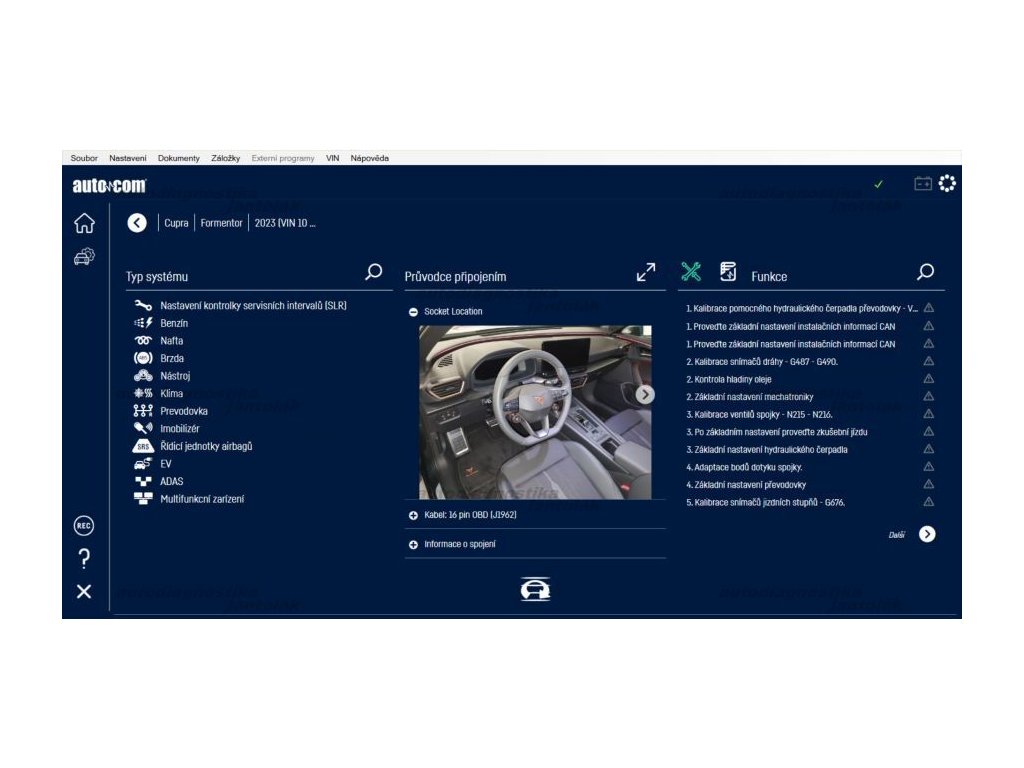This screenshot has width=1024, height=768.
Task: Close the application with the X icon
Action: pyautogui.click(x=84, y=592)
